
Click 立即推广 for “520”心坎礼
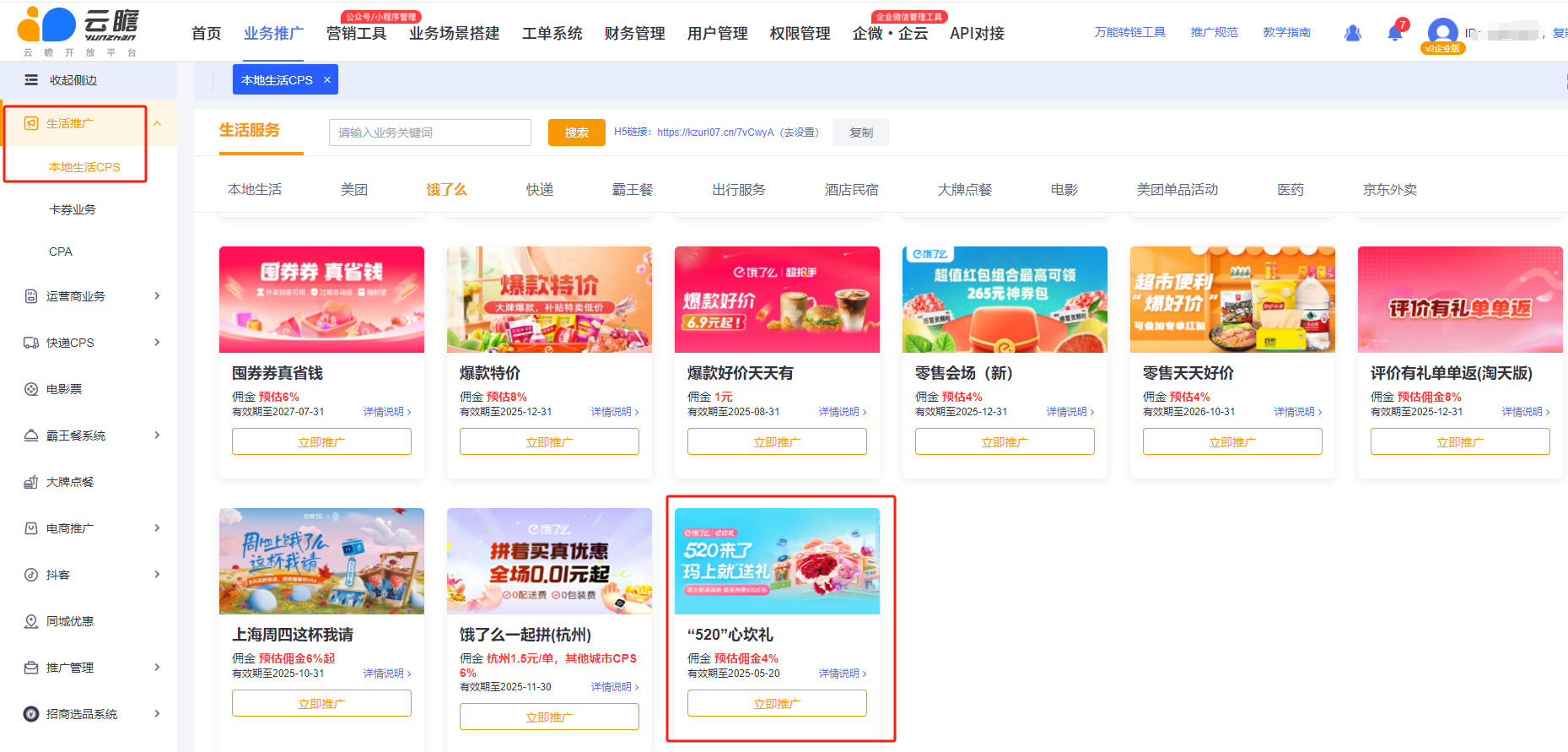click(777, 703)
